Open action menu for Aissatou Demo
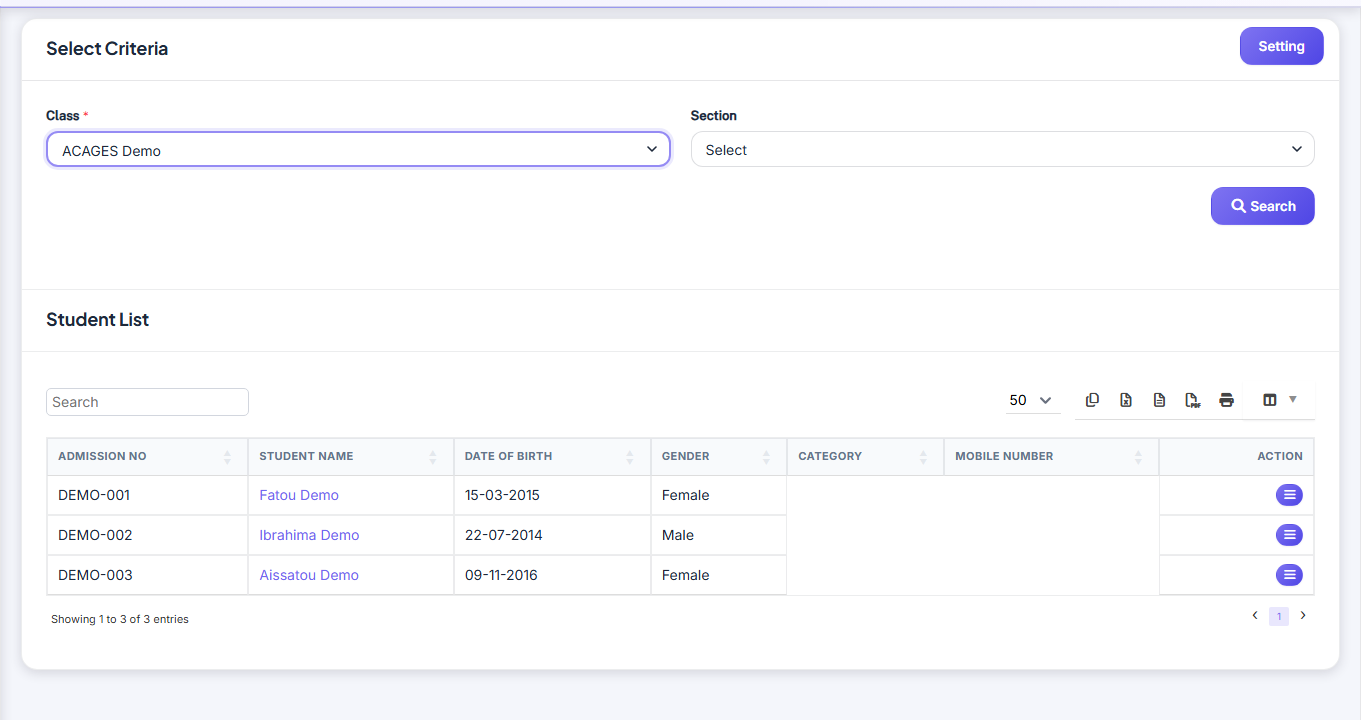The width and height of the screenshot is (1361, 720). click(x=1289, y=575)
